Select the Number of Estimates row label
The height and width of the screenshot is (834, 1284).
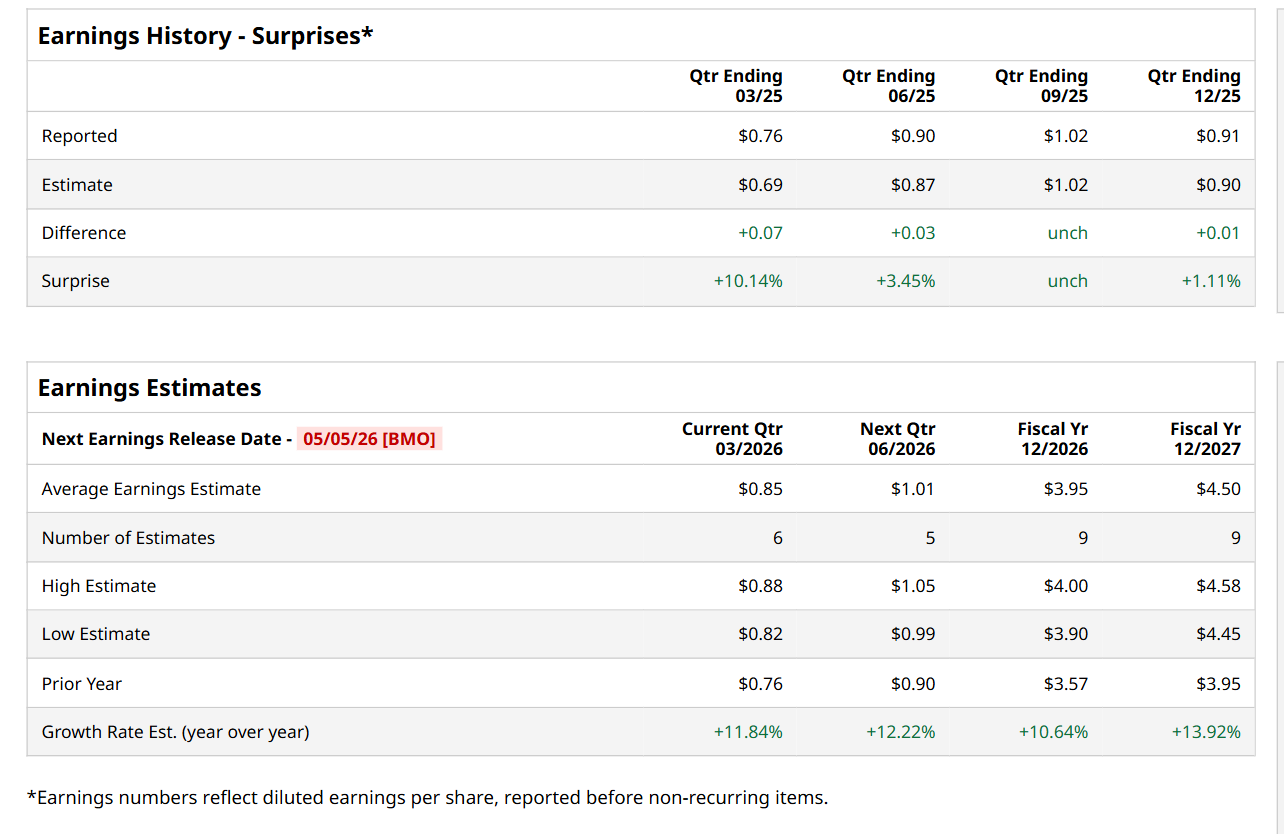pos(128,538)
